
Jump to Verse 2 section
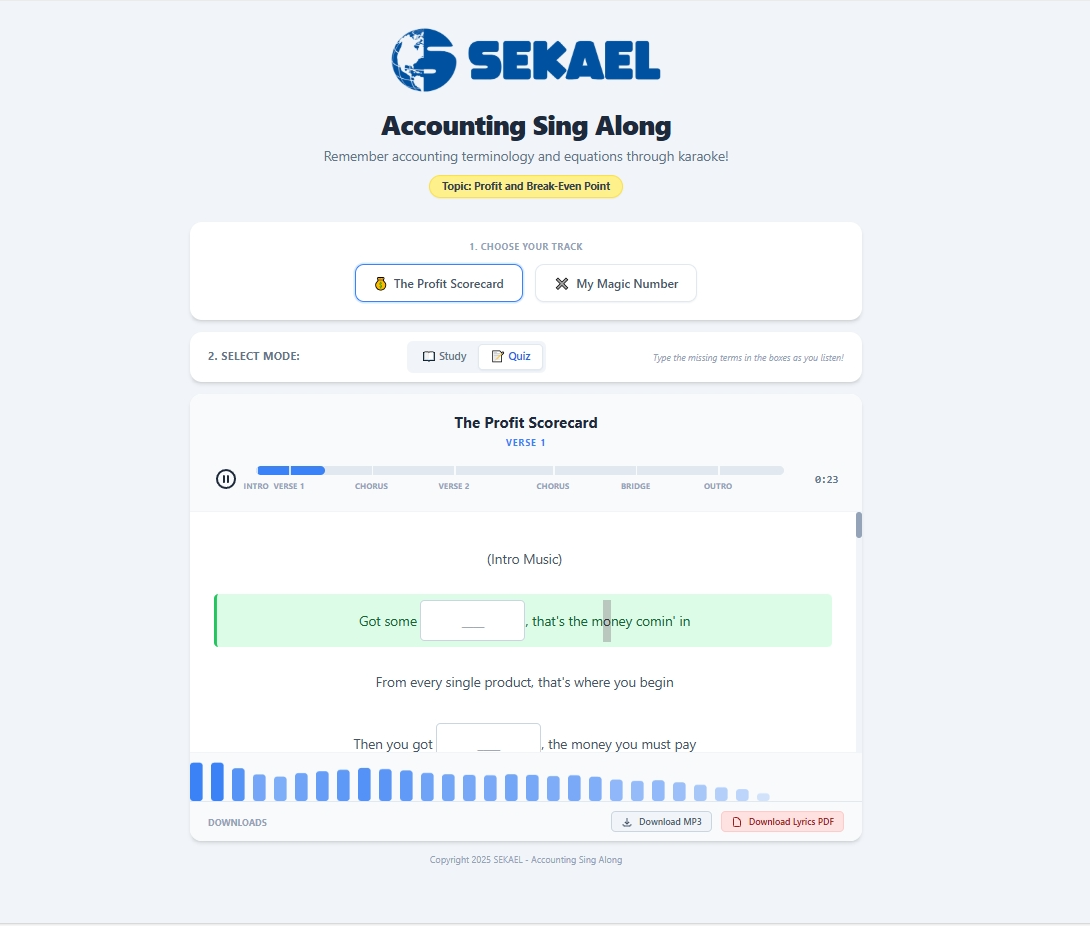click(503, 470)
